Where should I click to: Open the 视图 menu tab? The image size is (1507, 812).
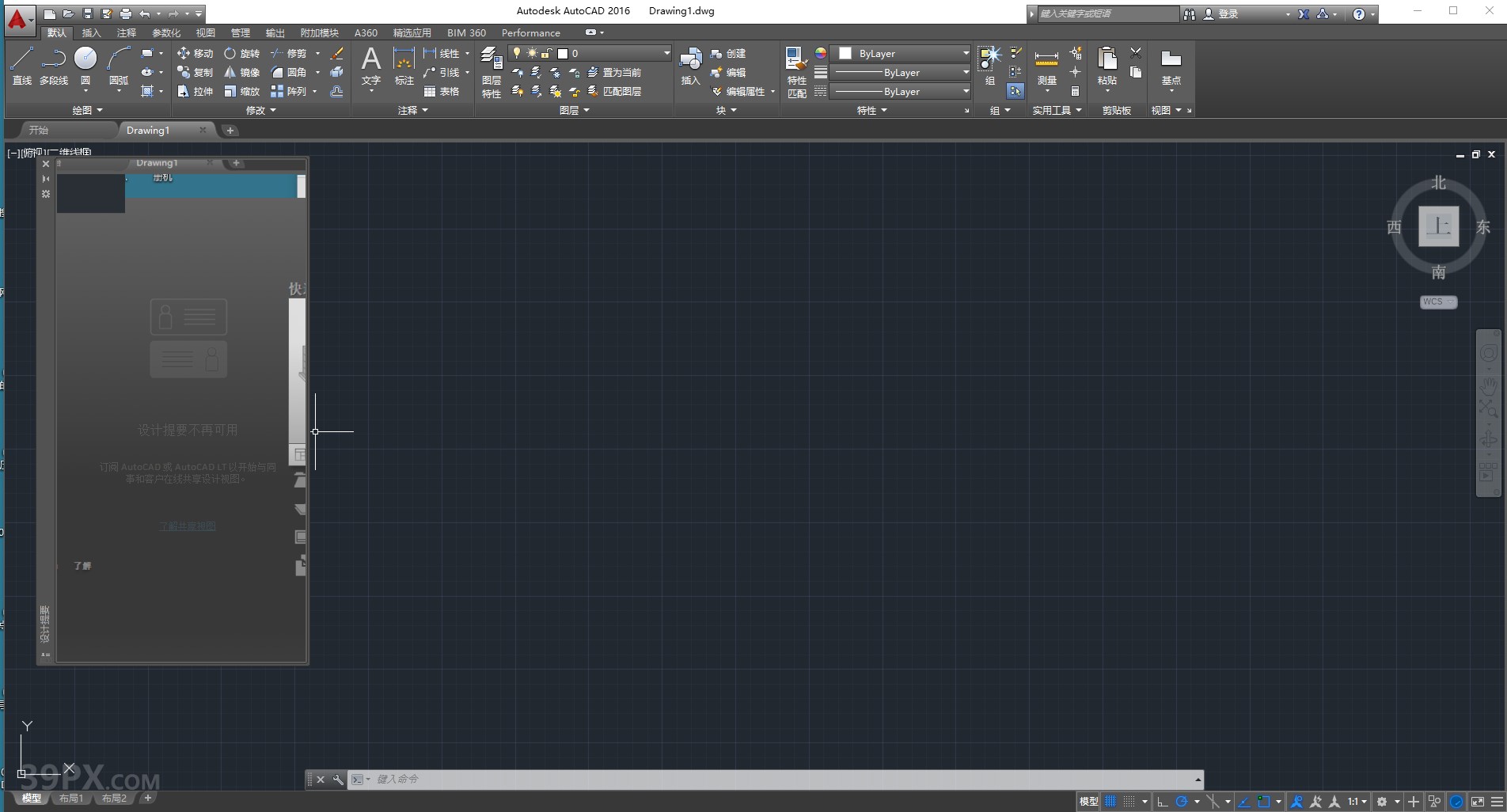tap(204, 33)
